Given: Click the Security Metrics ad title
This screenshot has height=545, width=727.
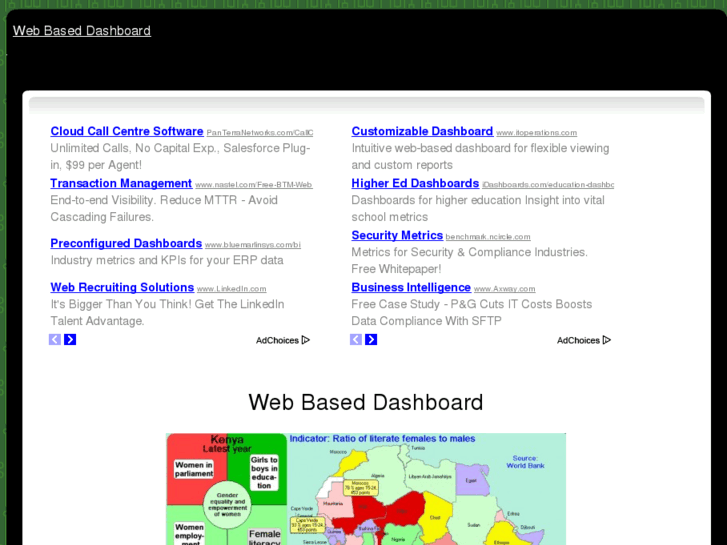Looking at the screenshot, I should tap(397, 236).
